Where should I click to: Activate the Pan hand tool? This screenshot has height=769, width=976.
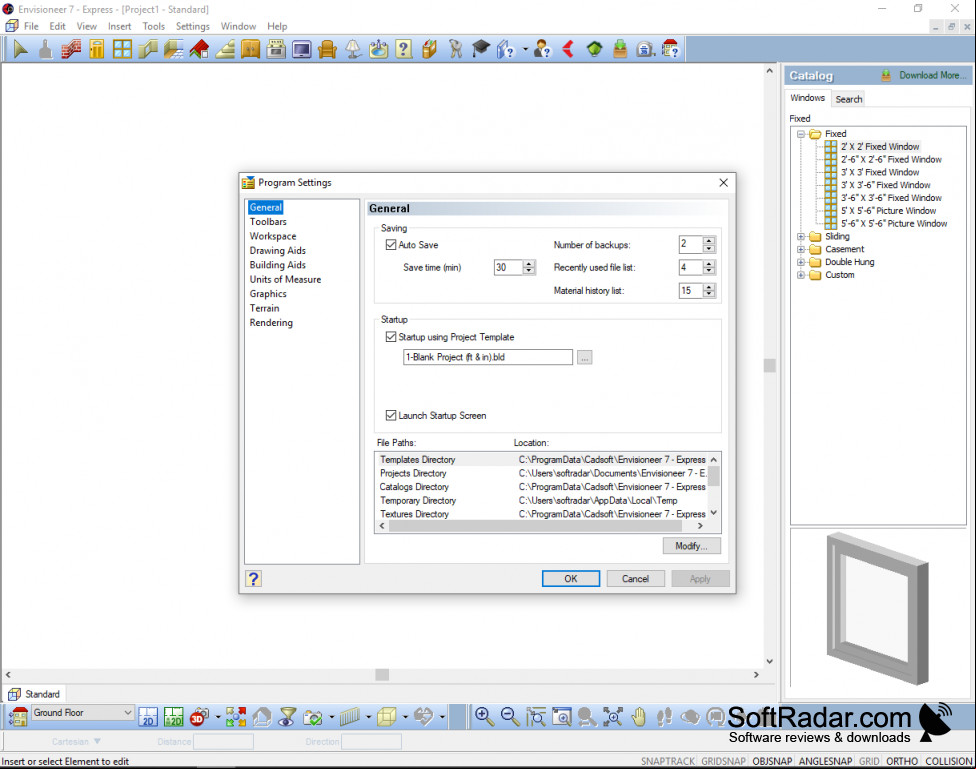pyautogui.click(x=639, y=717)
